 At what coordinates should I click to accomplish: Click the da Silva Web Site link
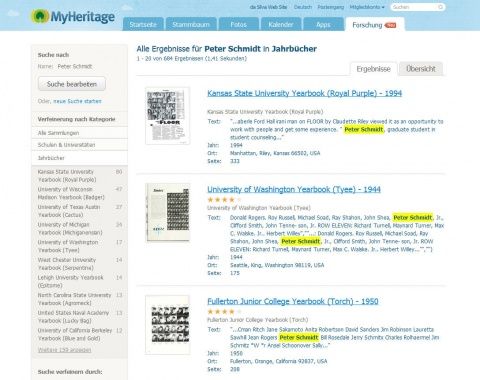pyautogui.click(x=268, y=7)
